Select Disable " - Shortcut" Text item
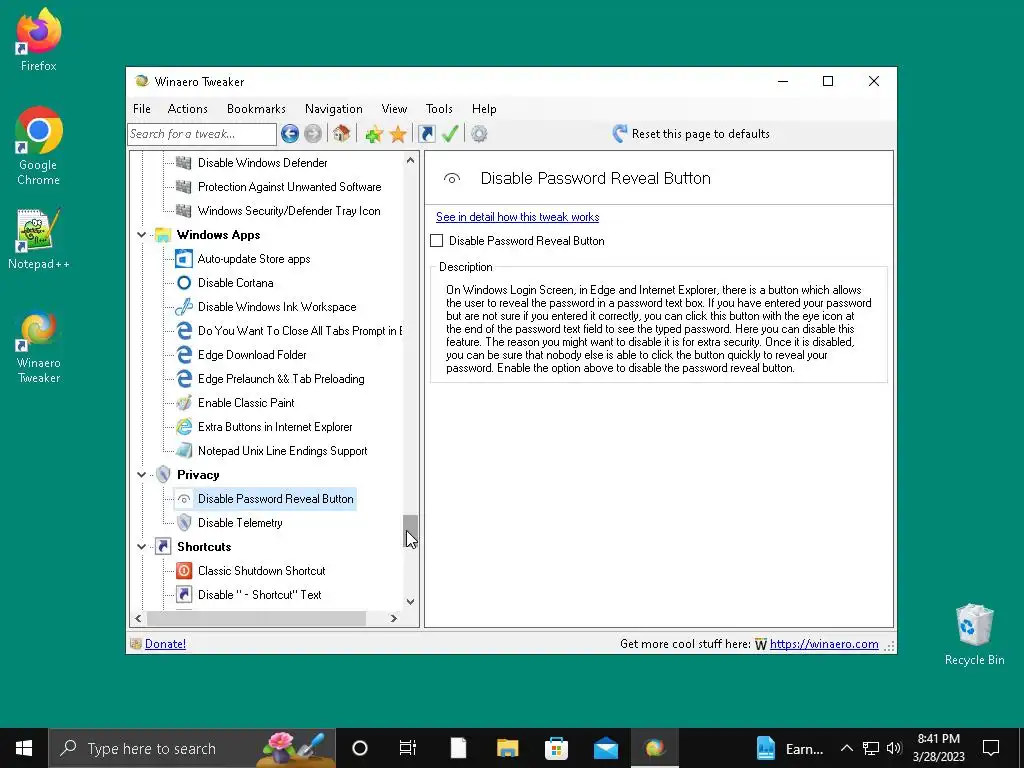1024x768 pixels. tap(259, 595)
